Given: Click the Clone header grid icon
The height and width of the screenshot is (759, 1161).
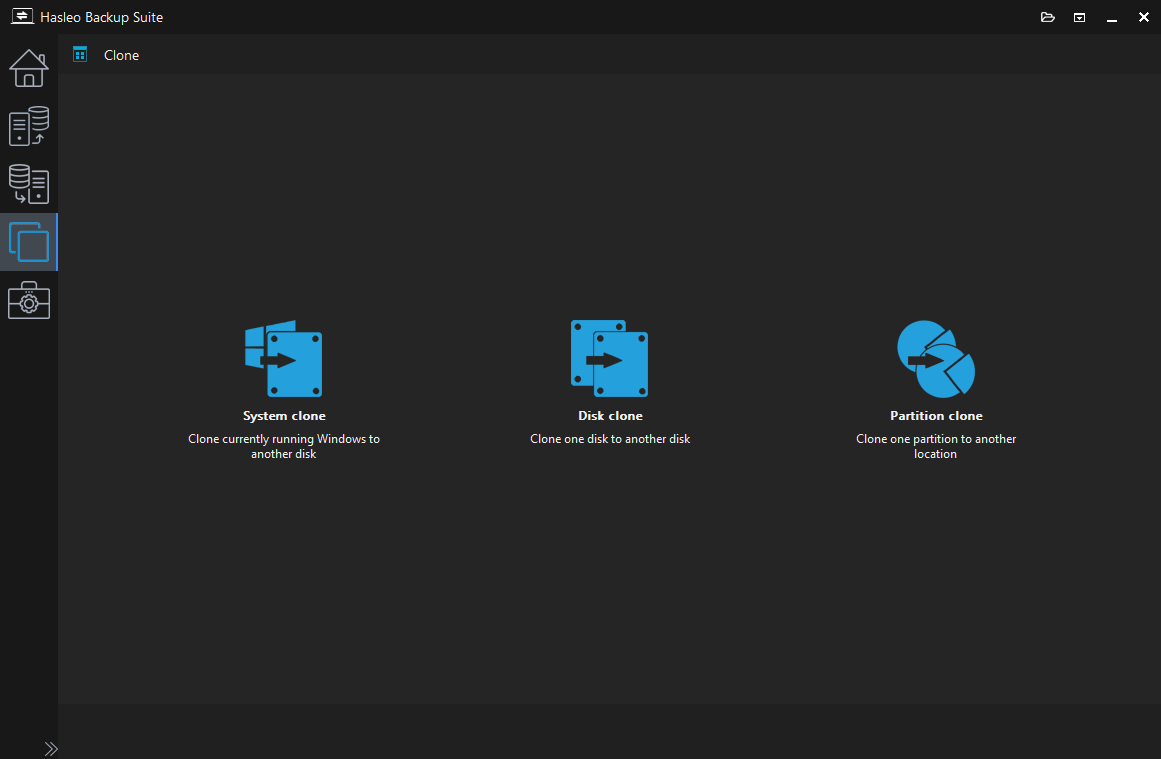Looking at the screenshot, I should coord(80,55).
